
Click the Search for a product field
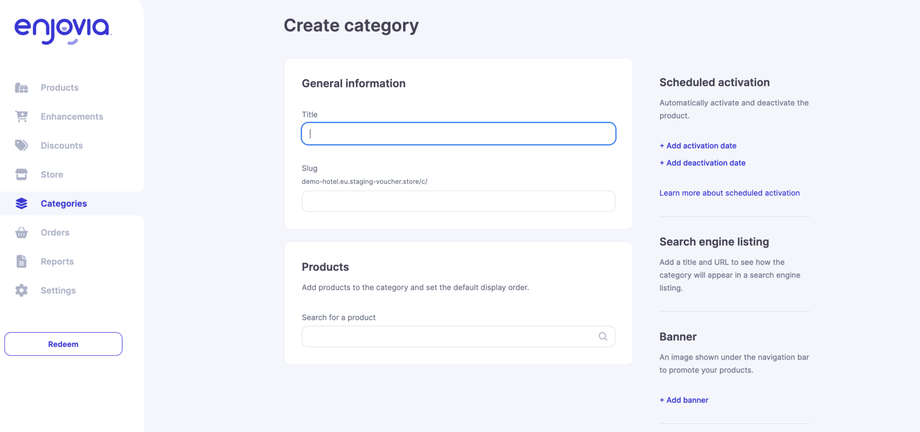[x=448, y=337]
